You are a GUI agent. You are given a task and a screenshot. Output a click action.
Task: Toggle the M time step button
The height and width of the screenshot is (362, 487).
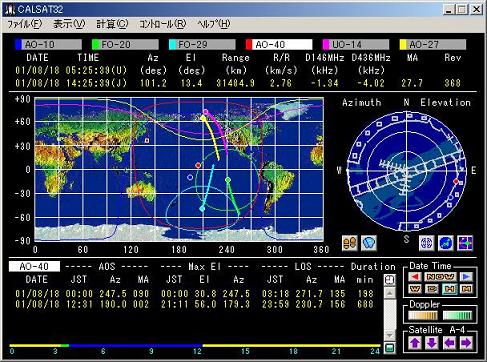coord(466,289)
